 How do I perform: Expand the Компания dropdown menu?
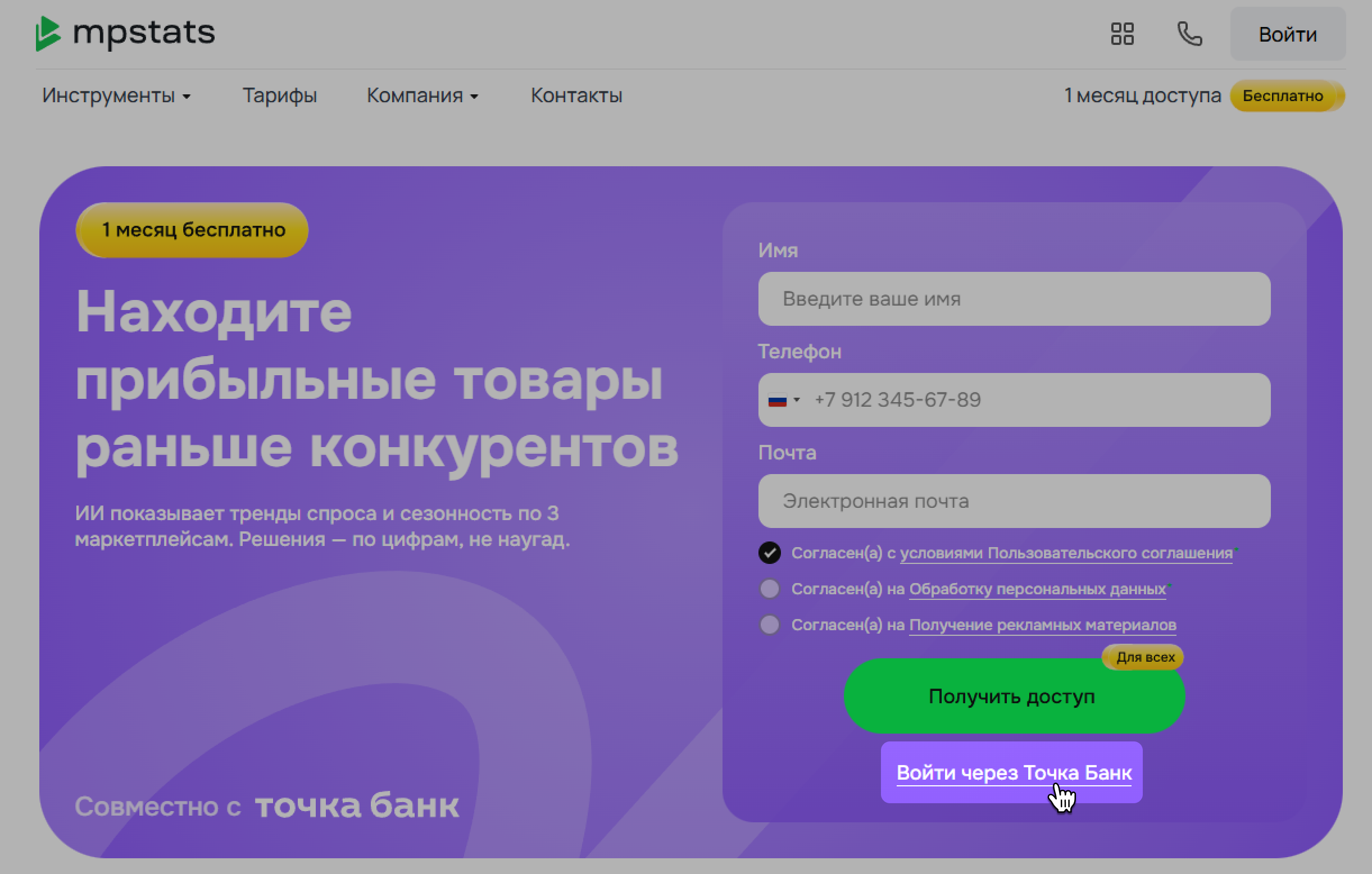click(x=421, y=95)
